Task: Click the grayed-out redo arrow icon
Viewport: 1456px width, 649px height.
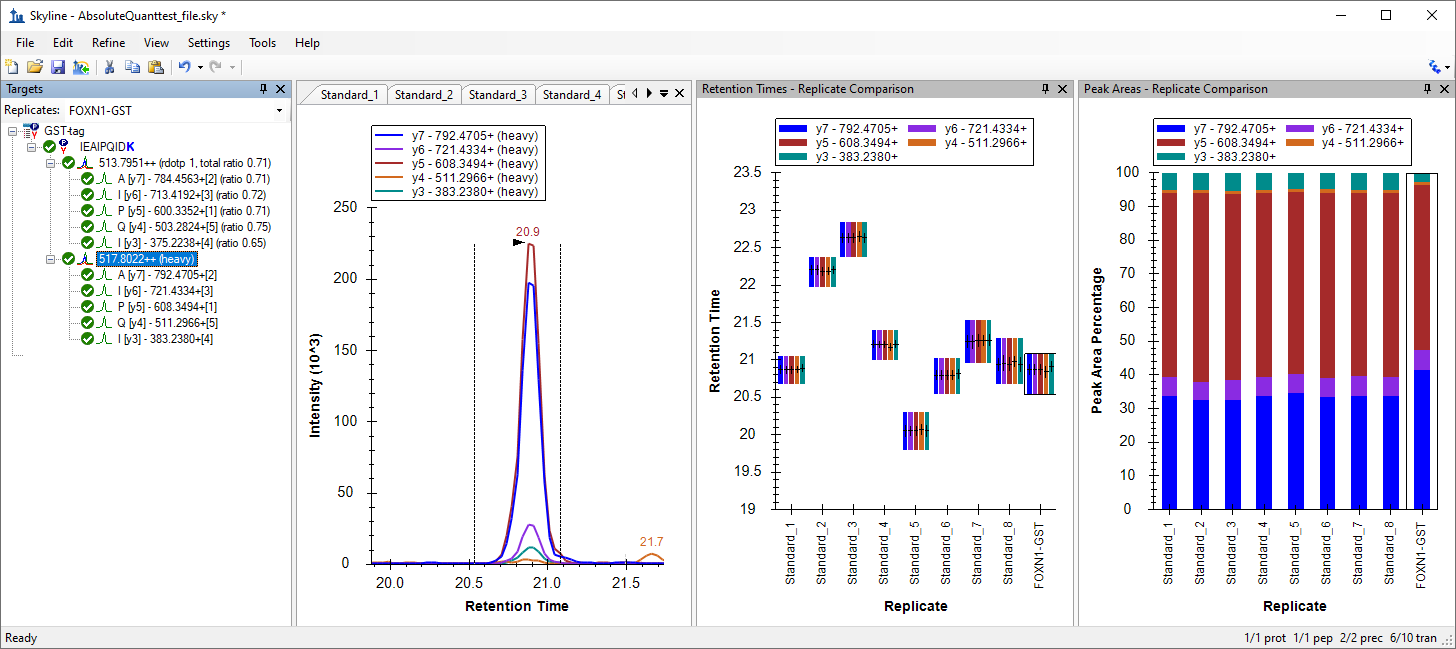Action: (216, 67)
